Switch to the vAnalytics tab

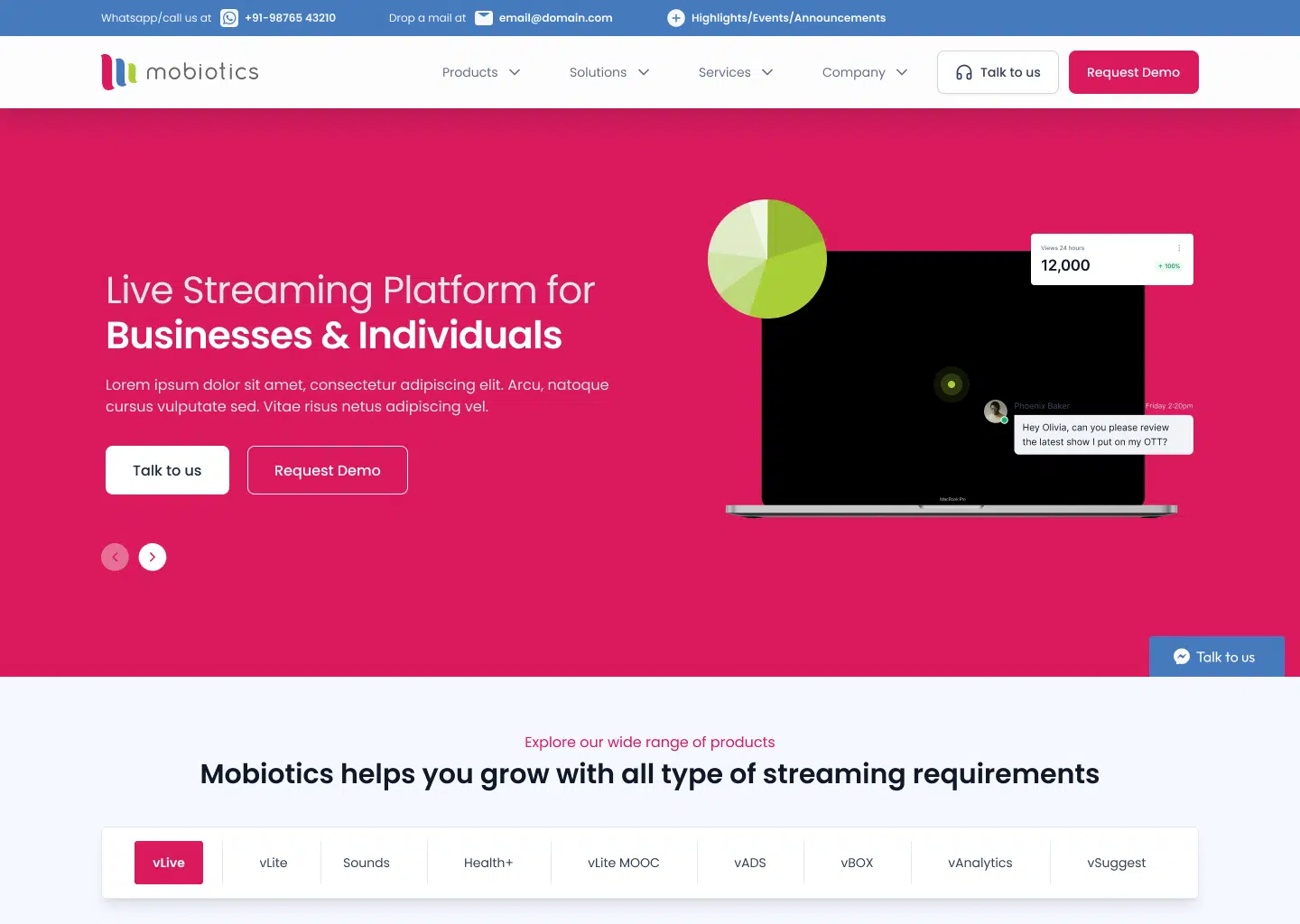[x=980, y=863]
